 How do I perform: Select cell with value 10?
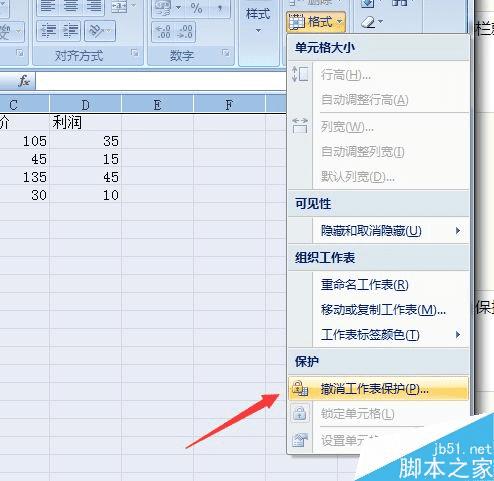pyautogui.click(x=86, y=195)
